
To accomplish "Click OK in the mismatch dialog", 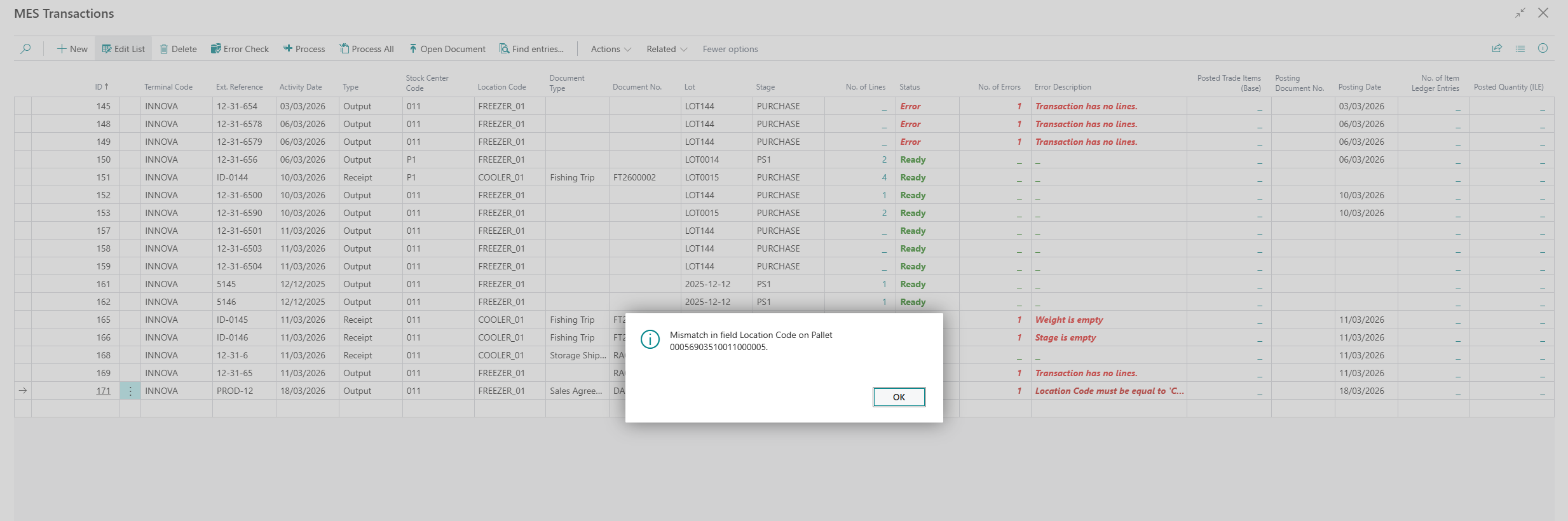I will coord(898,397).
